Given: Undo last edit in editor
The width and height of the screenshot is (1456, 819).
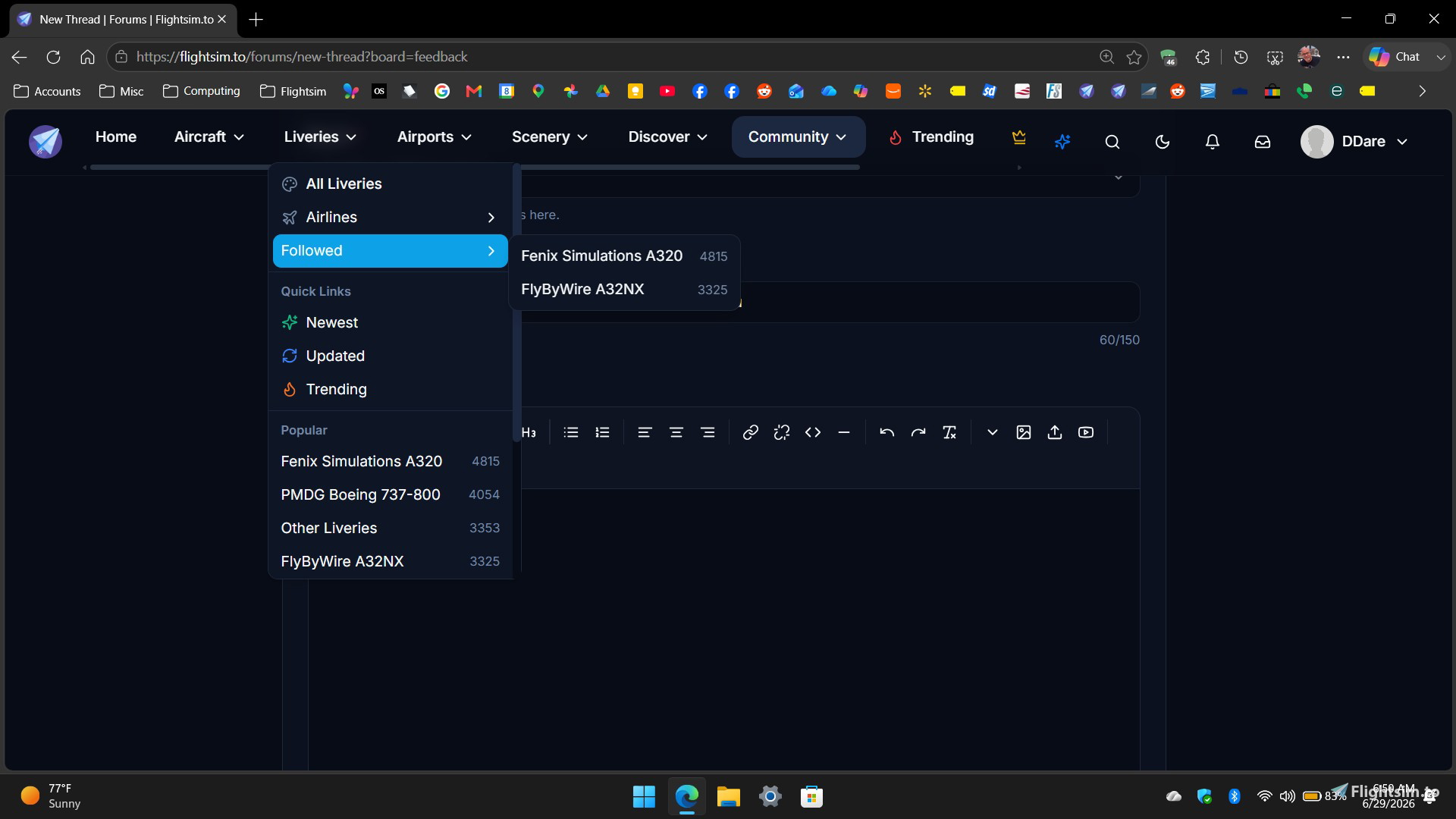Looking at the screenshot, I should click(887, 432).
